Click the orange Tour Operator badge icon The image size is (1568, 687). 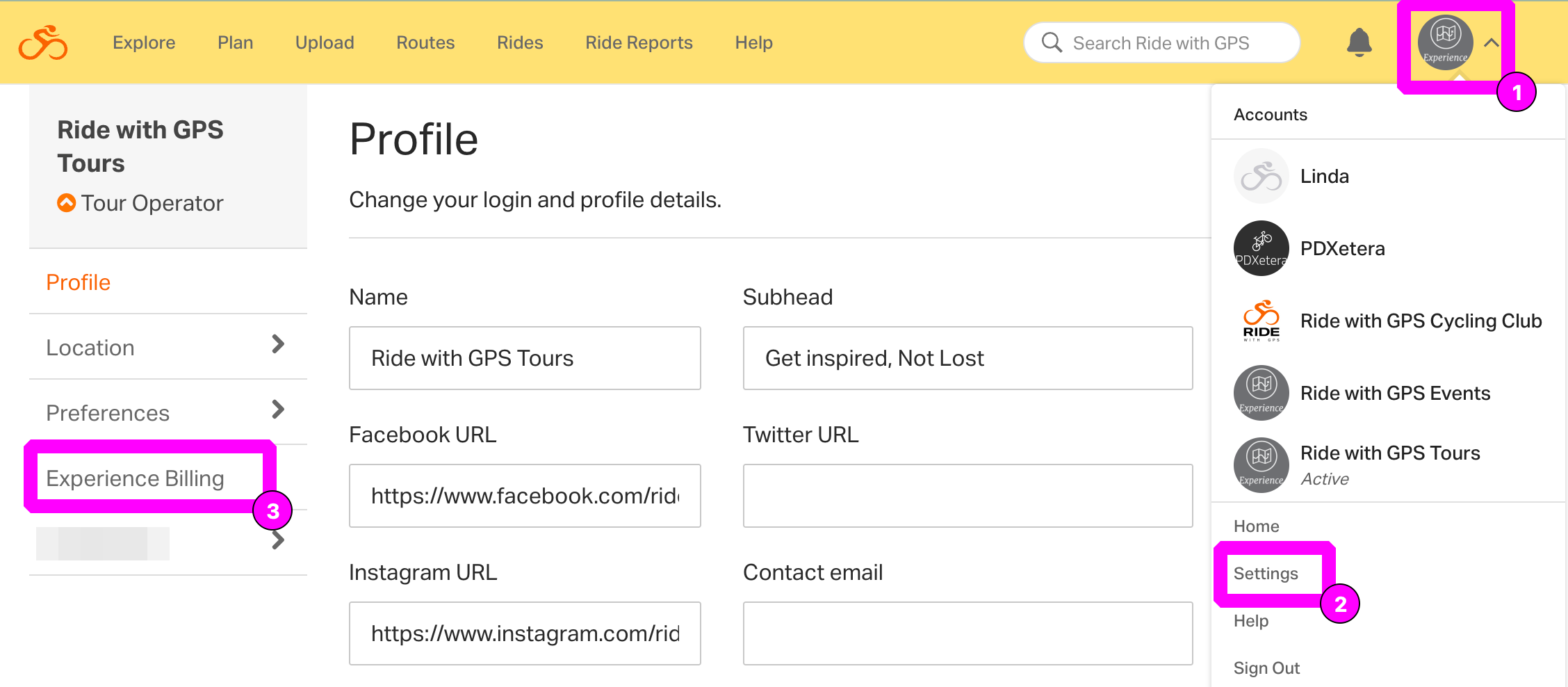click(x=66, y=203)
